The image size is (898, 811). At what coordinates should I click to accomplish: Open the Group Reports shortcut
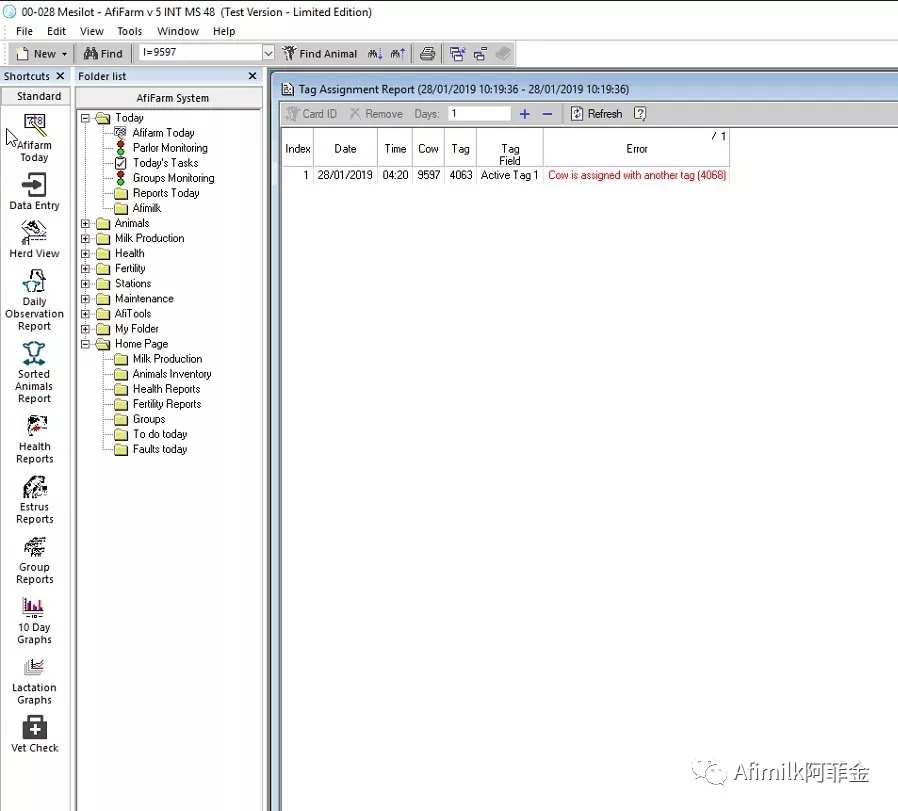pyautogui.click(x=34, y=560)
